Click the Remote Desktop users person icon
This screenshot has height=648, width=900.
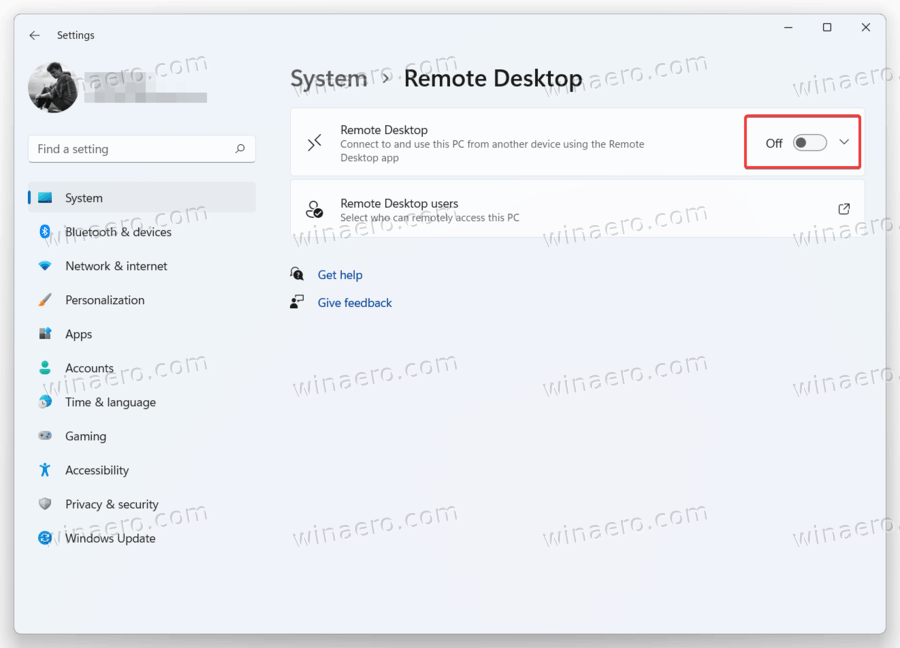(x=315, y=209)
